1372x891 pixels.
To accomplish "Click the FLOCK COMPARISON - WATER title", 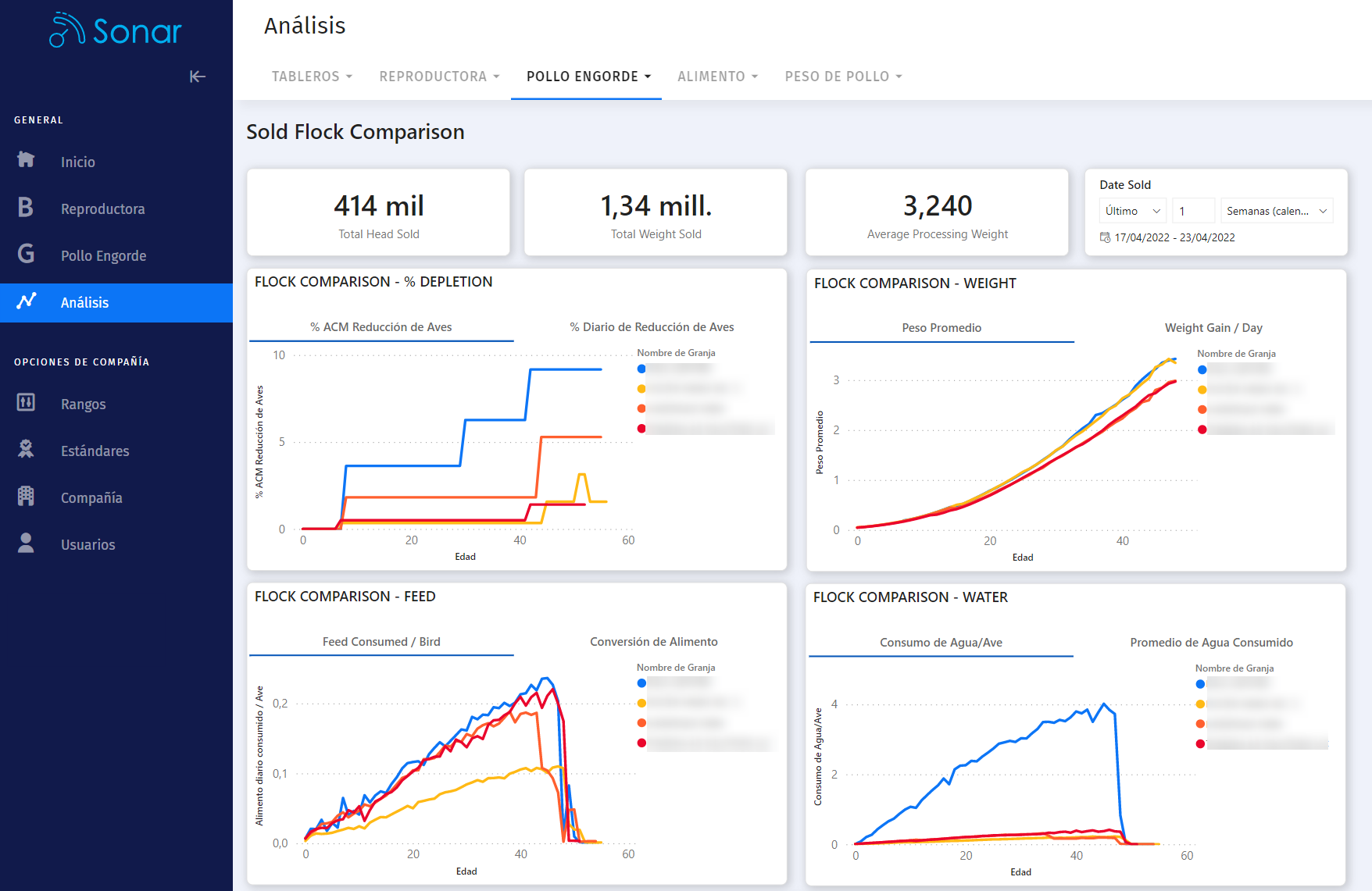I will (910, 597).
